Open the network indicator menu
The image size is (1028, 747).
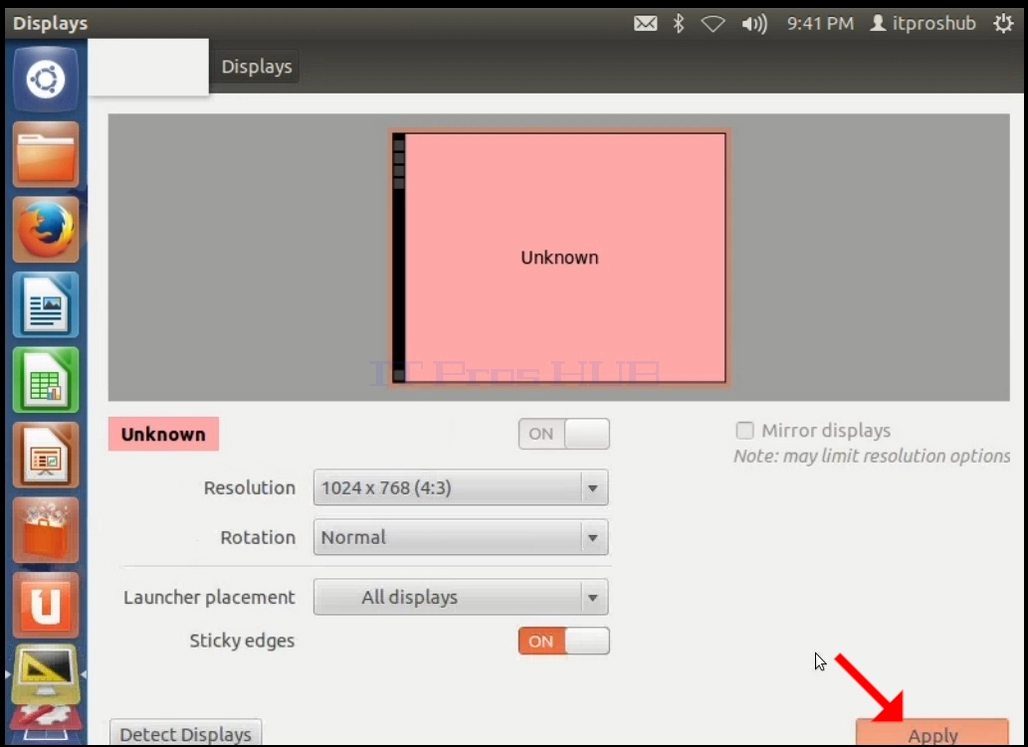(x=713, y=24)
